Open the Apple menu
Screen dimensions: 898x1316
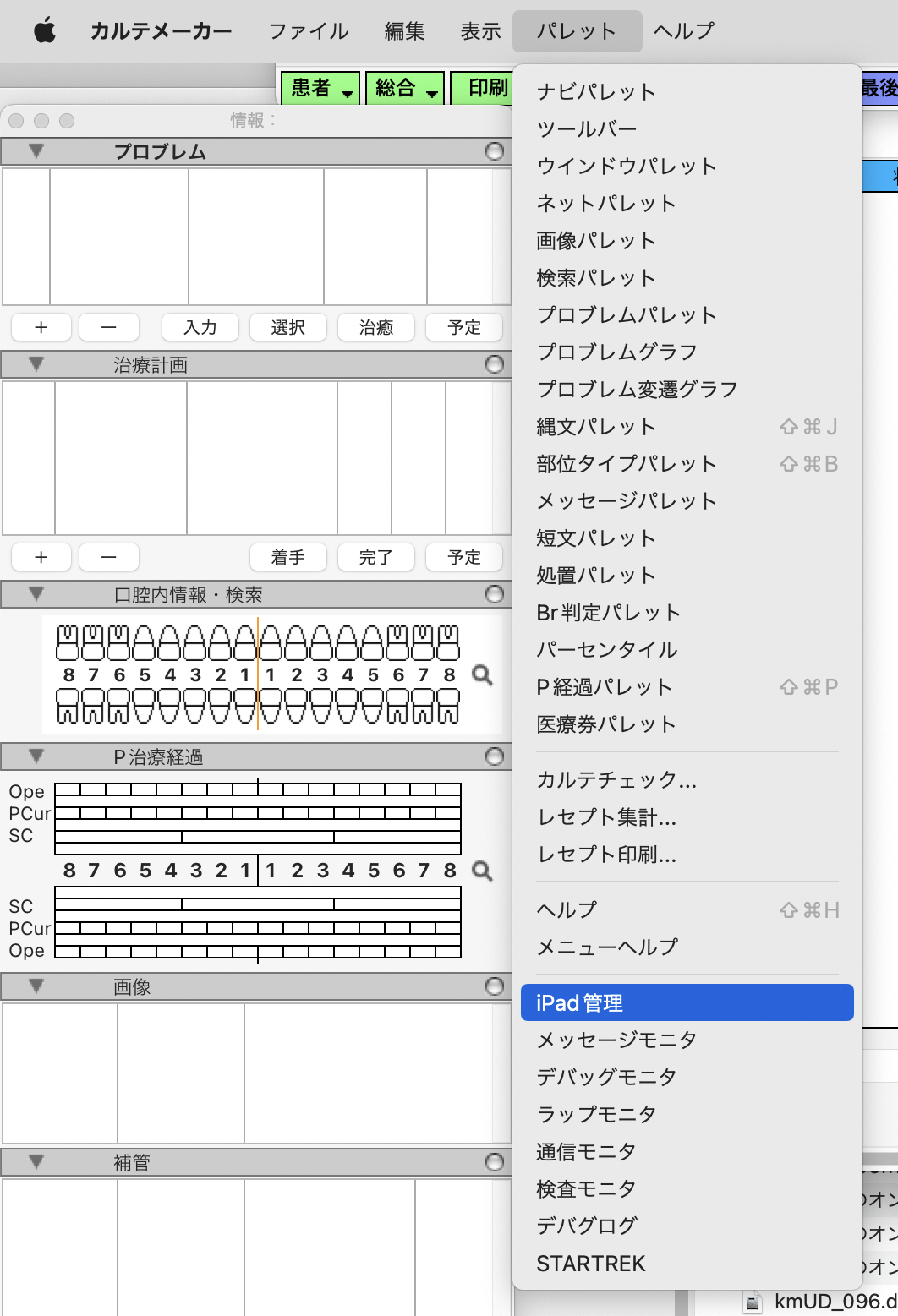(44, 31)
